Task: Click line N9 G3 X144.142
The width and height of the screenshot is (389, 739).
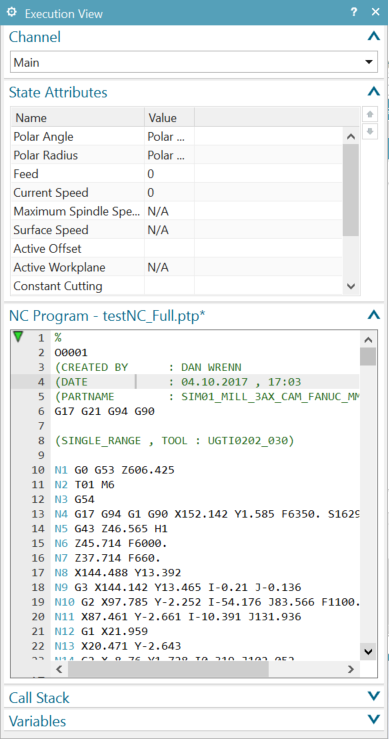Action: point(178,587)
